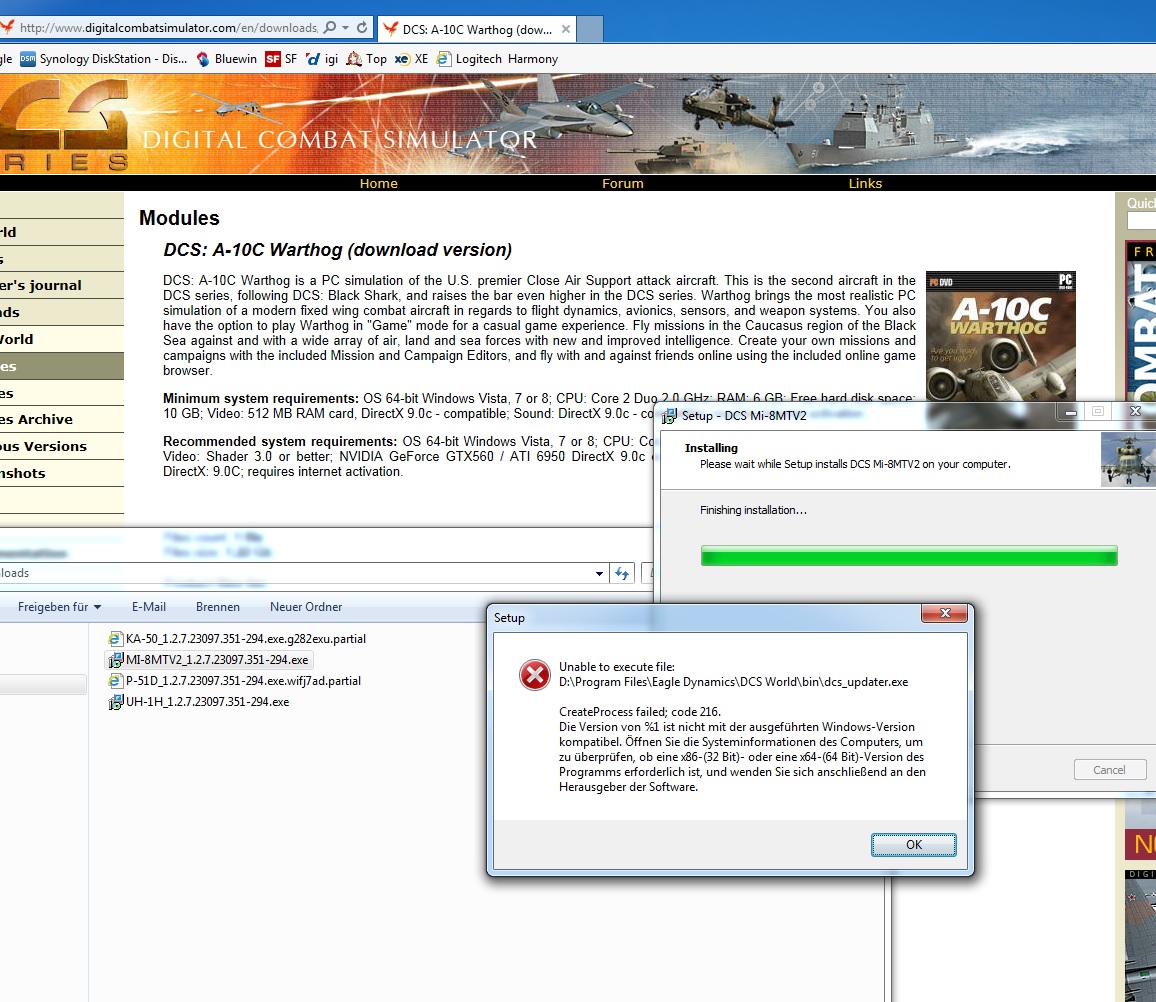Click Brennen in the Explorer toolbar
Image resolution: width=1156 pixels, height=1002 pixels.
[217, 607]
